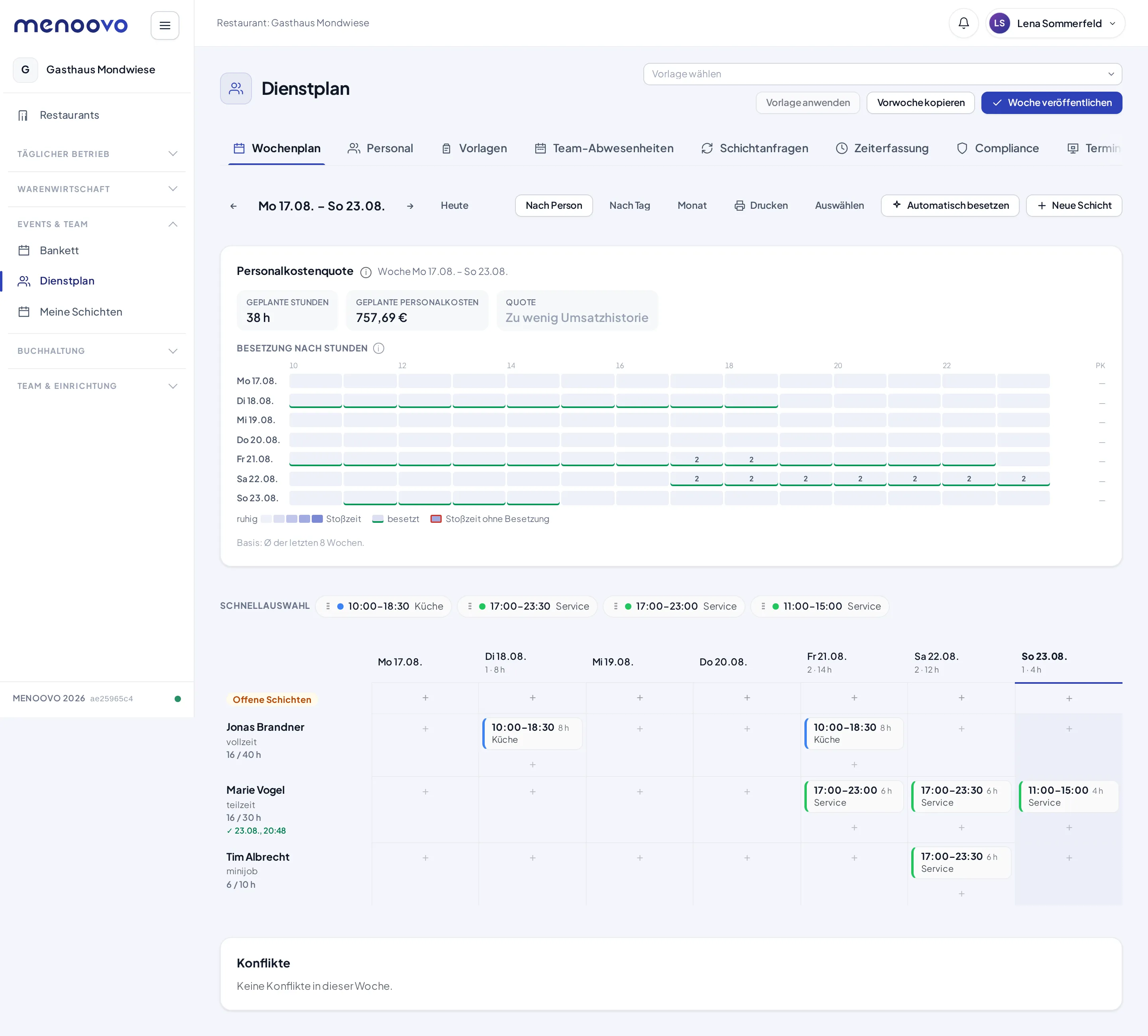Viewport: 1148px width, 1036px height.
Task: Click the besetzt legend swatch
Action: tap(377, 519)
